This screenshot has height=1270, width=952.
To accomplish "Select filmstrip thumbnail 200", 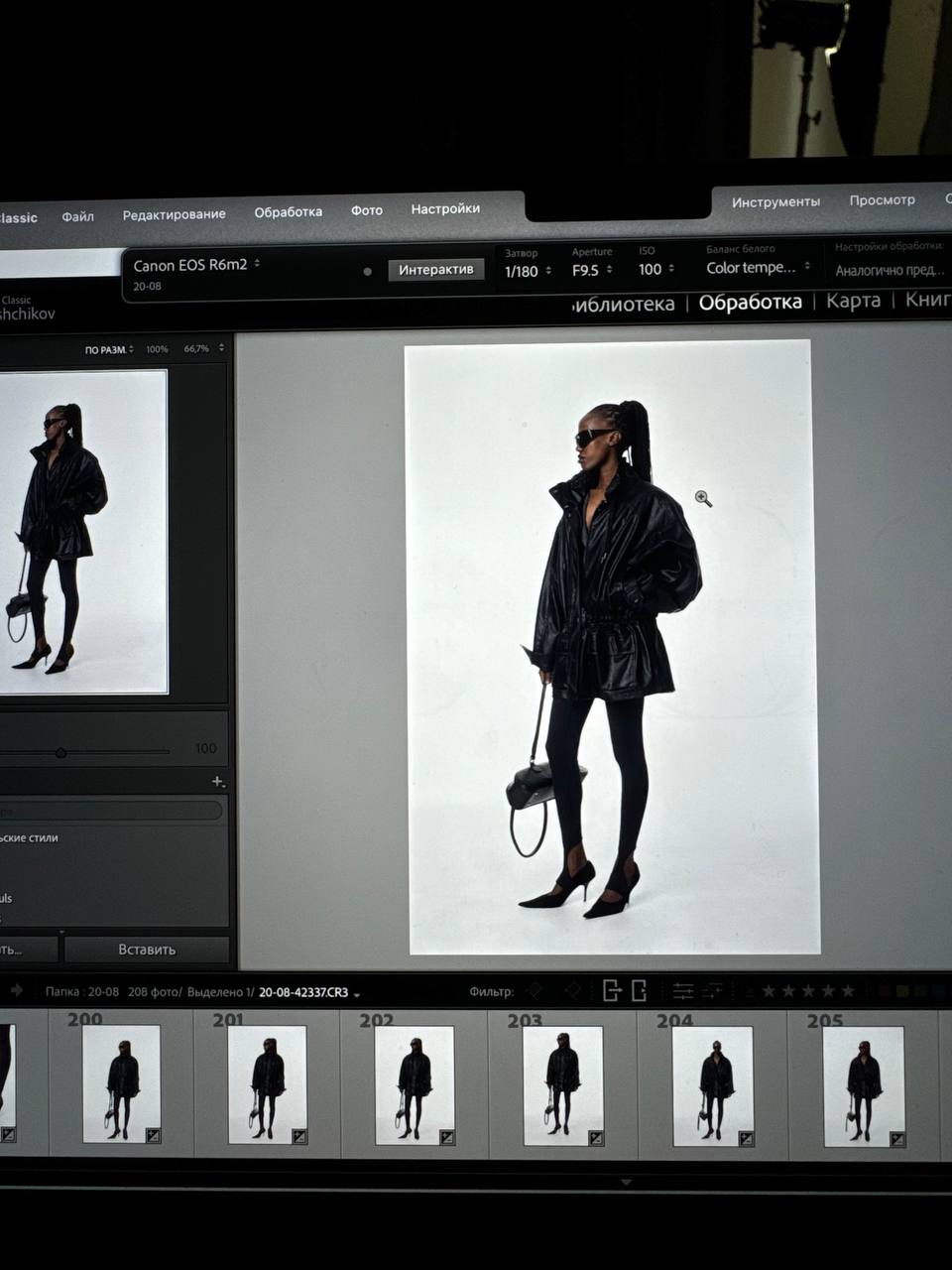I will [122, 1084].
